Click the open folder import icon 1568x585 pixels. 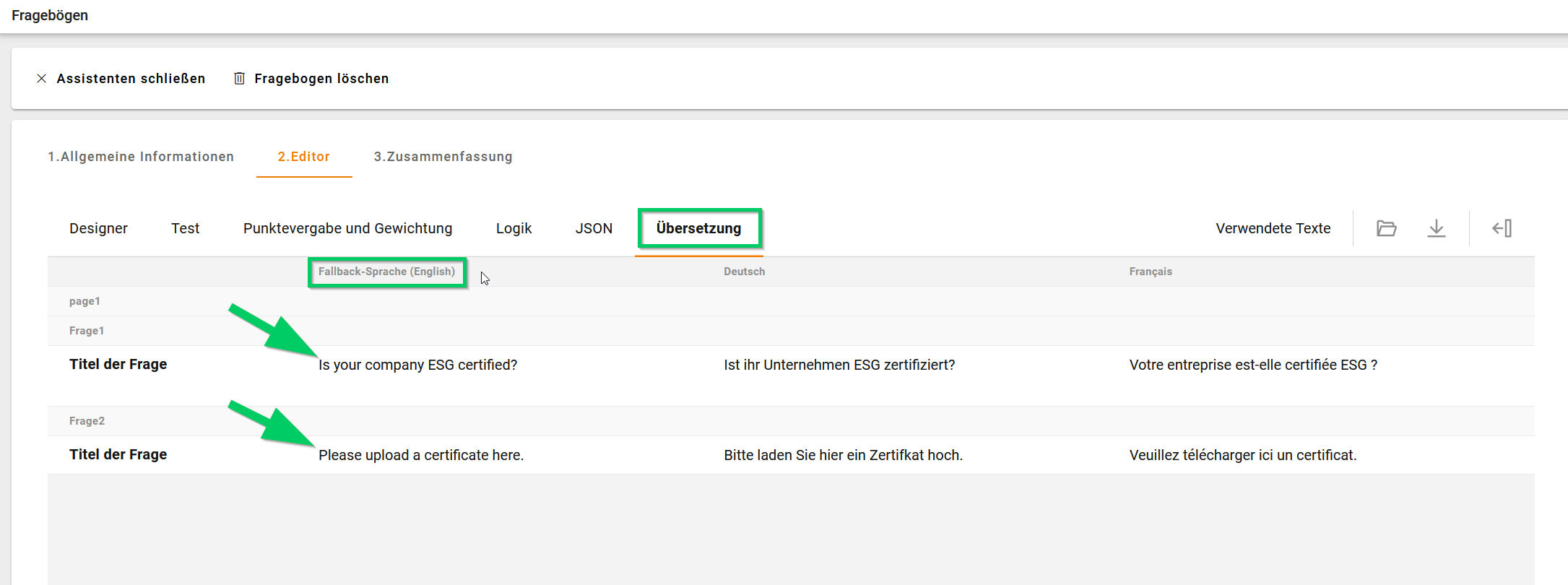click(1386, 228)
